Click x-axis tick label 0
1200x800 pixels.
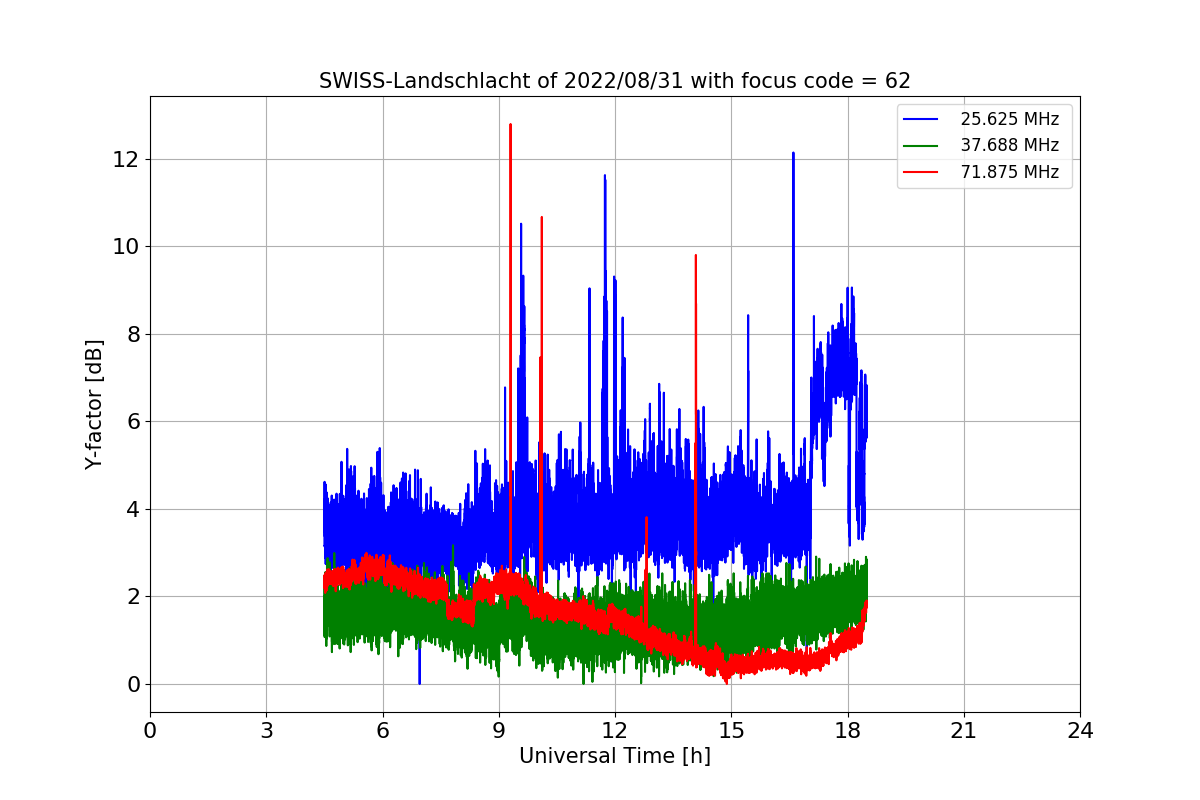coord(150,731)
